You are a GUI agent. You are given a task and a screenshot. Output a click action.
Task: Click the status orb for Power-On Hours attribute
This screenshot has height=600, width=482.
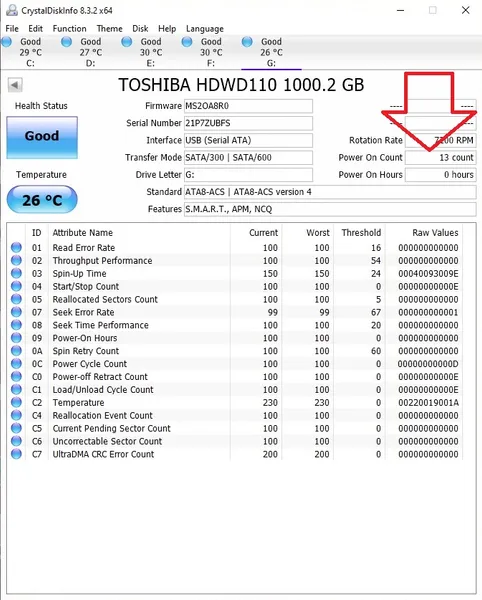tap(16, 338)
